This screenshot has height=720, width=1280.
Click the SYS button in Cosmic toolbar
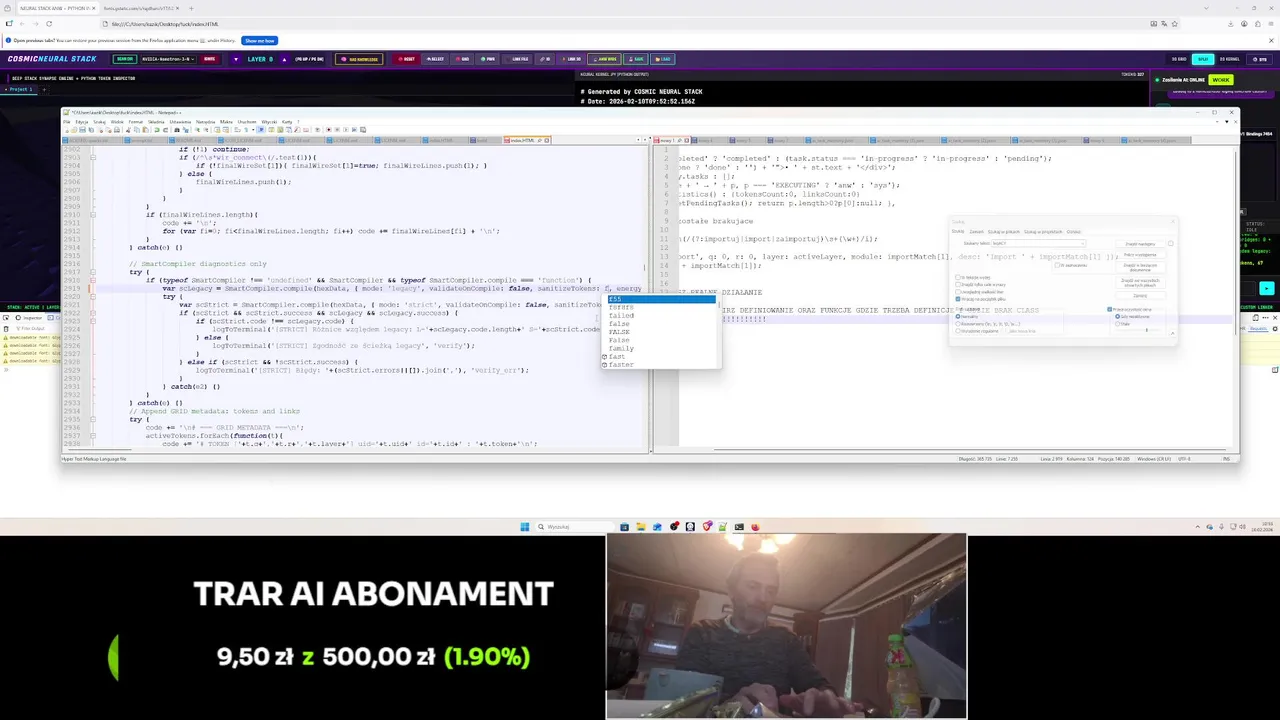click(x=1259, y=59)
